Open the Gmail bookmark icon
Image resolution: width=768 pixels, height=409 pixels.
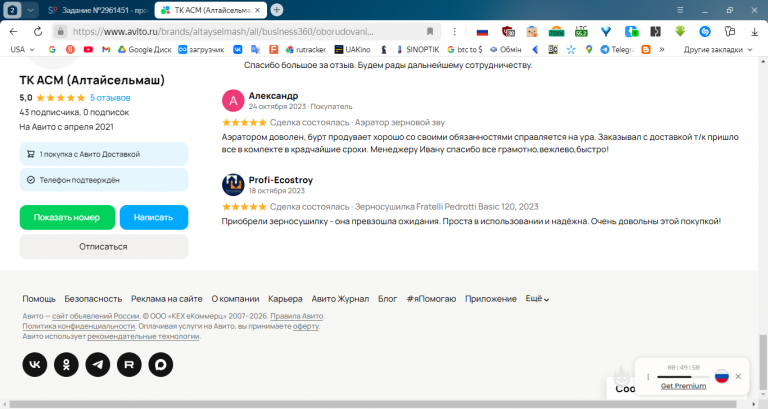[106, 49]
